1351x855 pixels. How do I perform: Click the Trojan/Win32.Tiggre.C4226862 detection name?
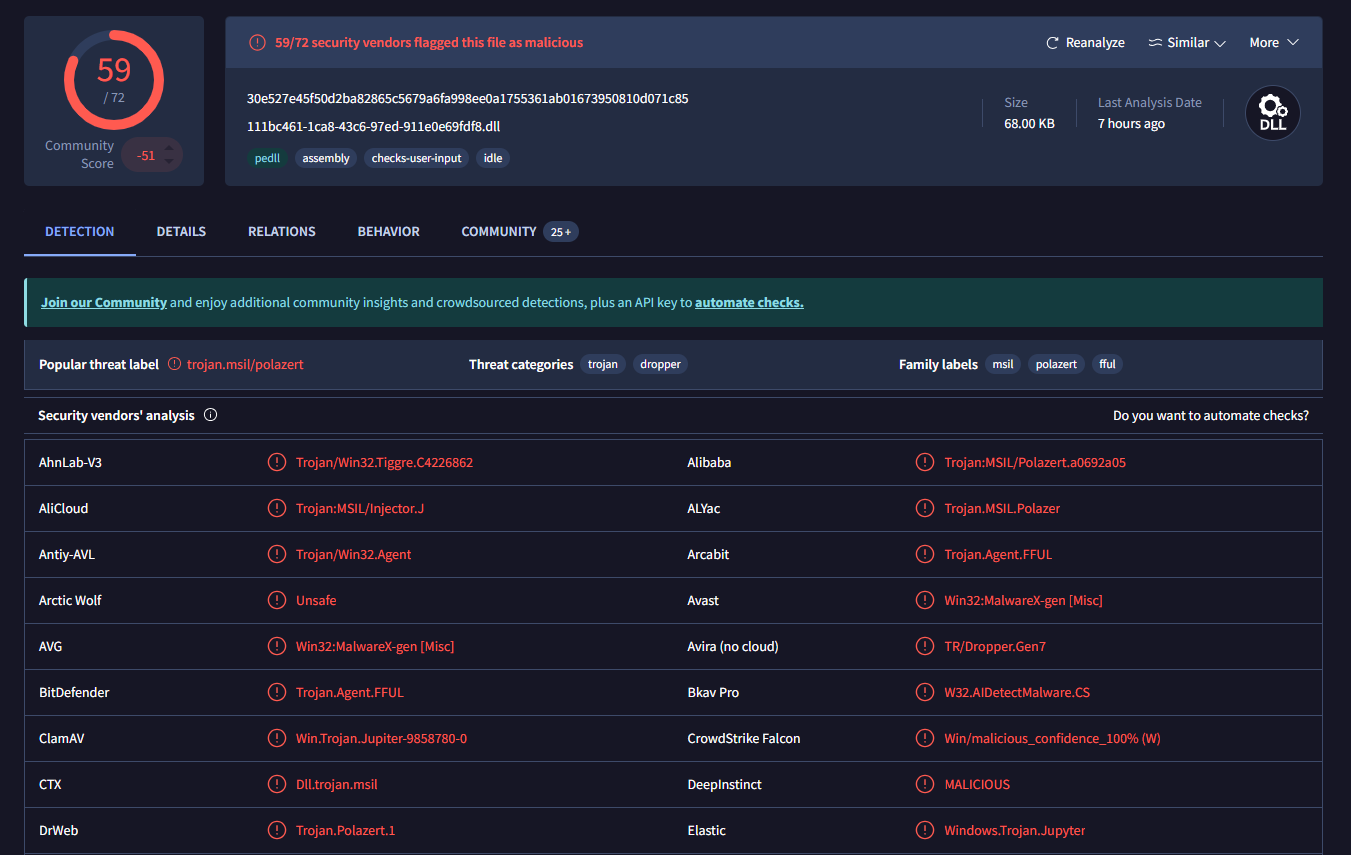[x=385, y=462]
